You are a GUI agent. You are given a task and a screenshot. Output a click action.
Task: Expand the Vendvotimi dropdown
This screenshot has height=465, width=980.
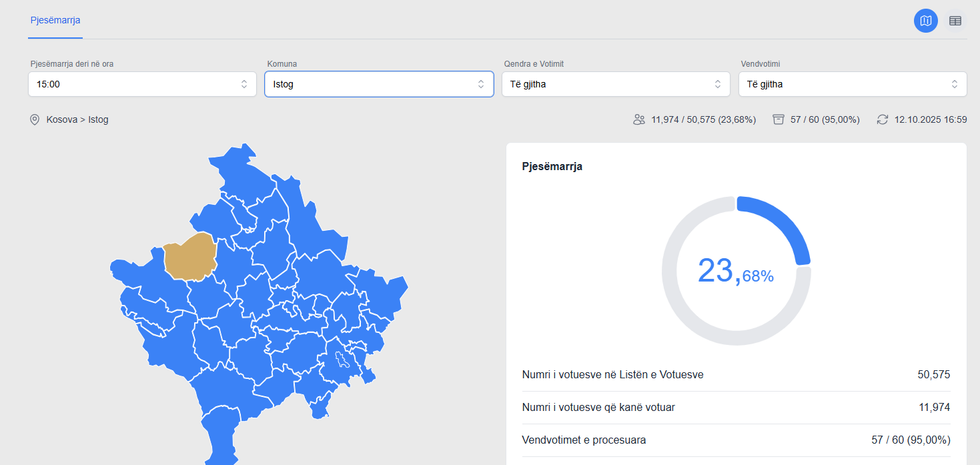(x=852, y=85)
